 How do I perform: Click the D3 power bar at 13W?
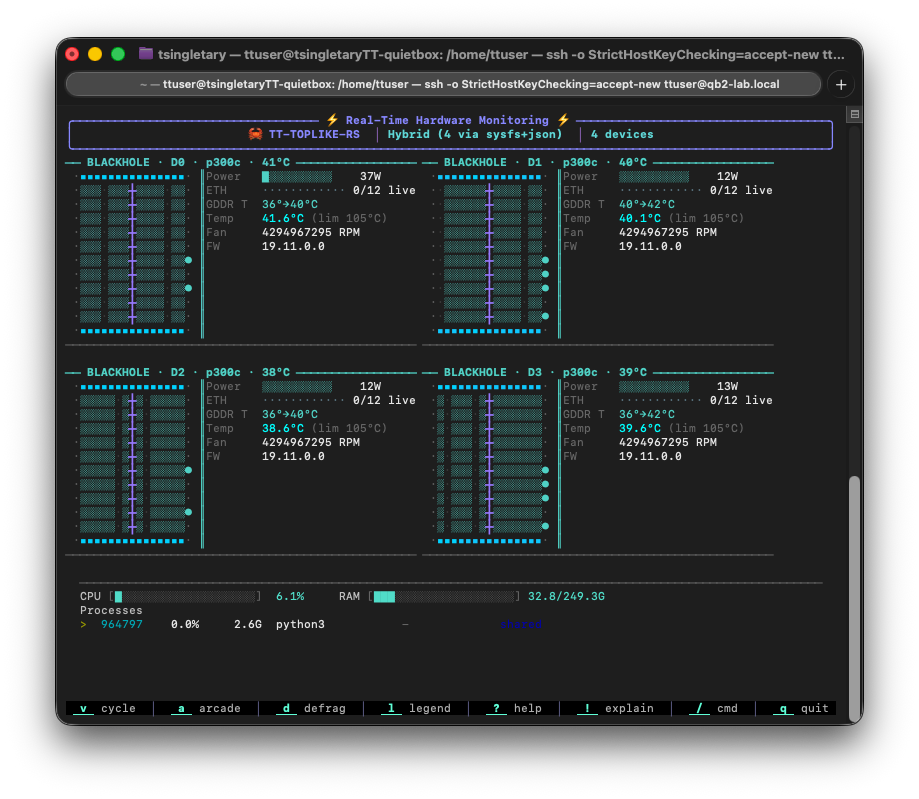pos(654,386)
